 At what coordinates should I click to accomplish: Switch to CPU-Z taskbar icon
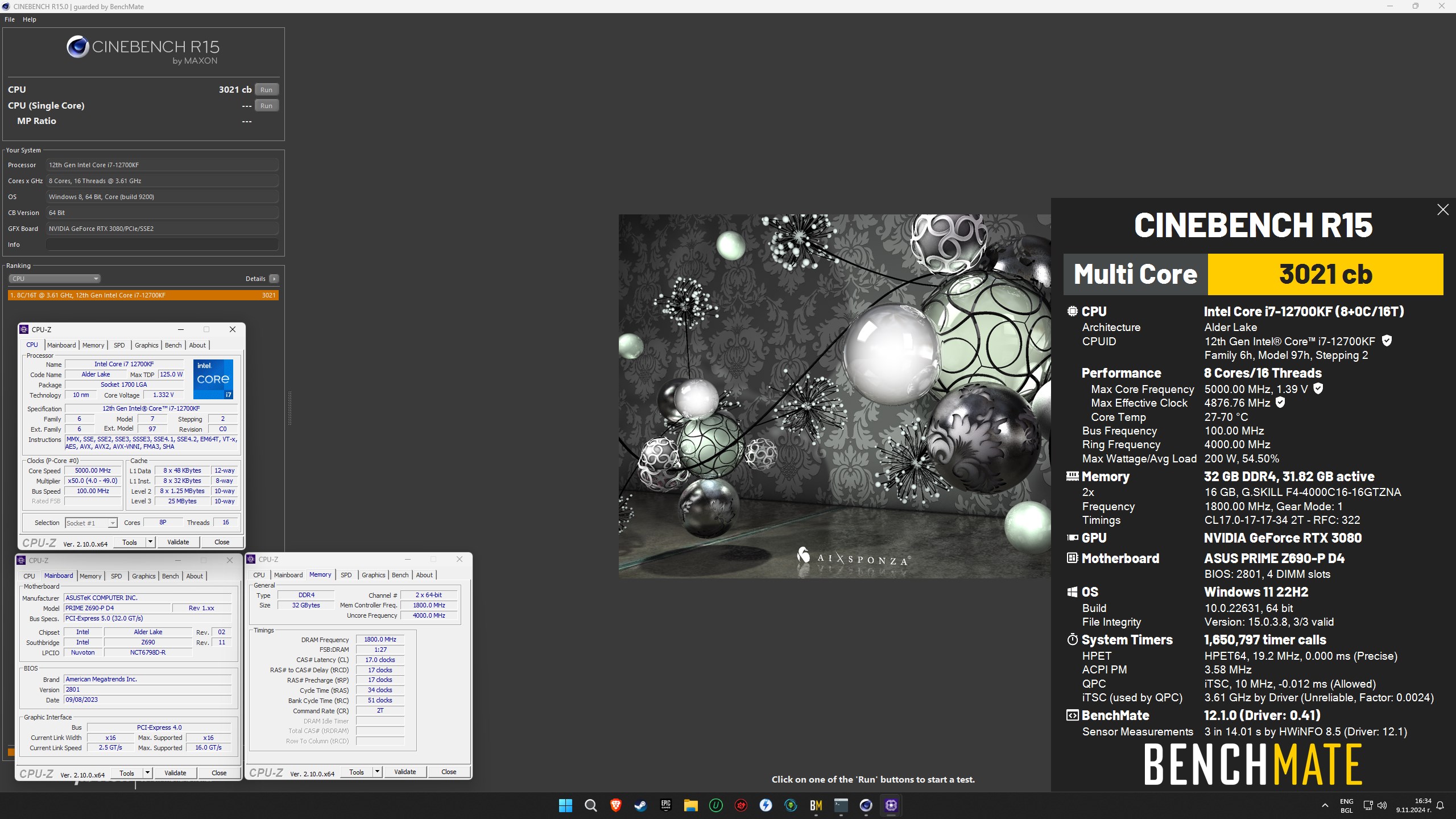point(891,805)
